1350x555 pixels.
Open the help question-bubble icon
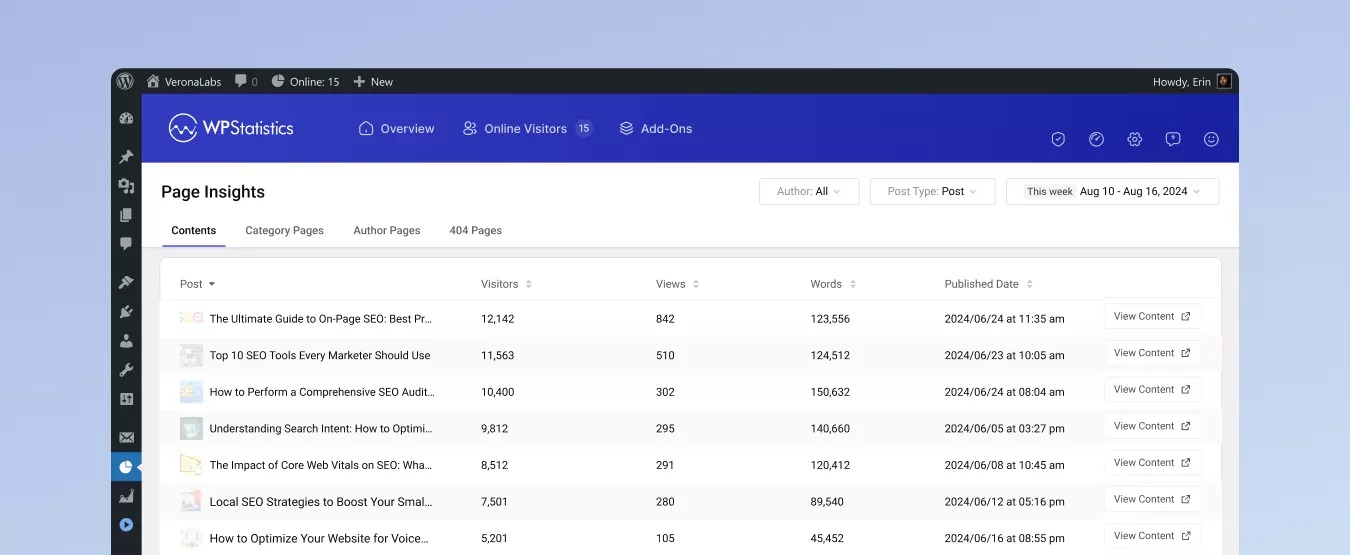click(x=1173, y=140)
